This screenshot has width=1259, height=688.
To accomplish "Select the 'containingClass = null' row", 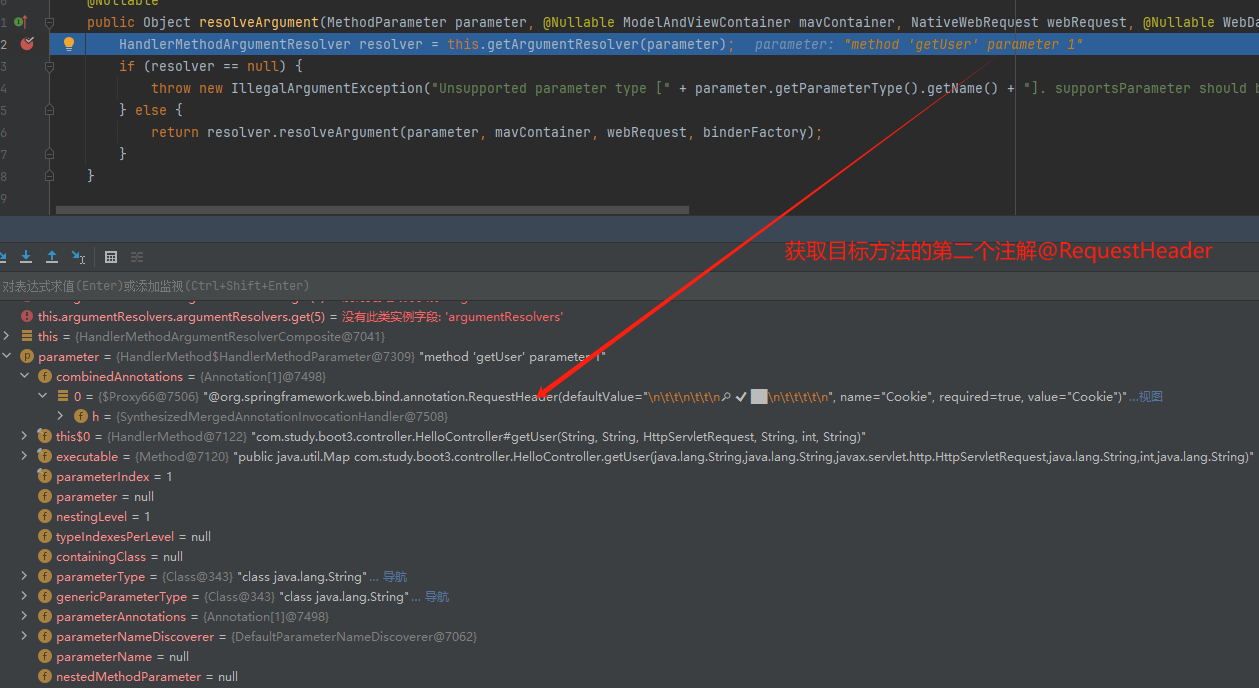I will tap(629, 556).
